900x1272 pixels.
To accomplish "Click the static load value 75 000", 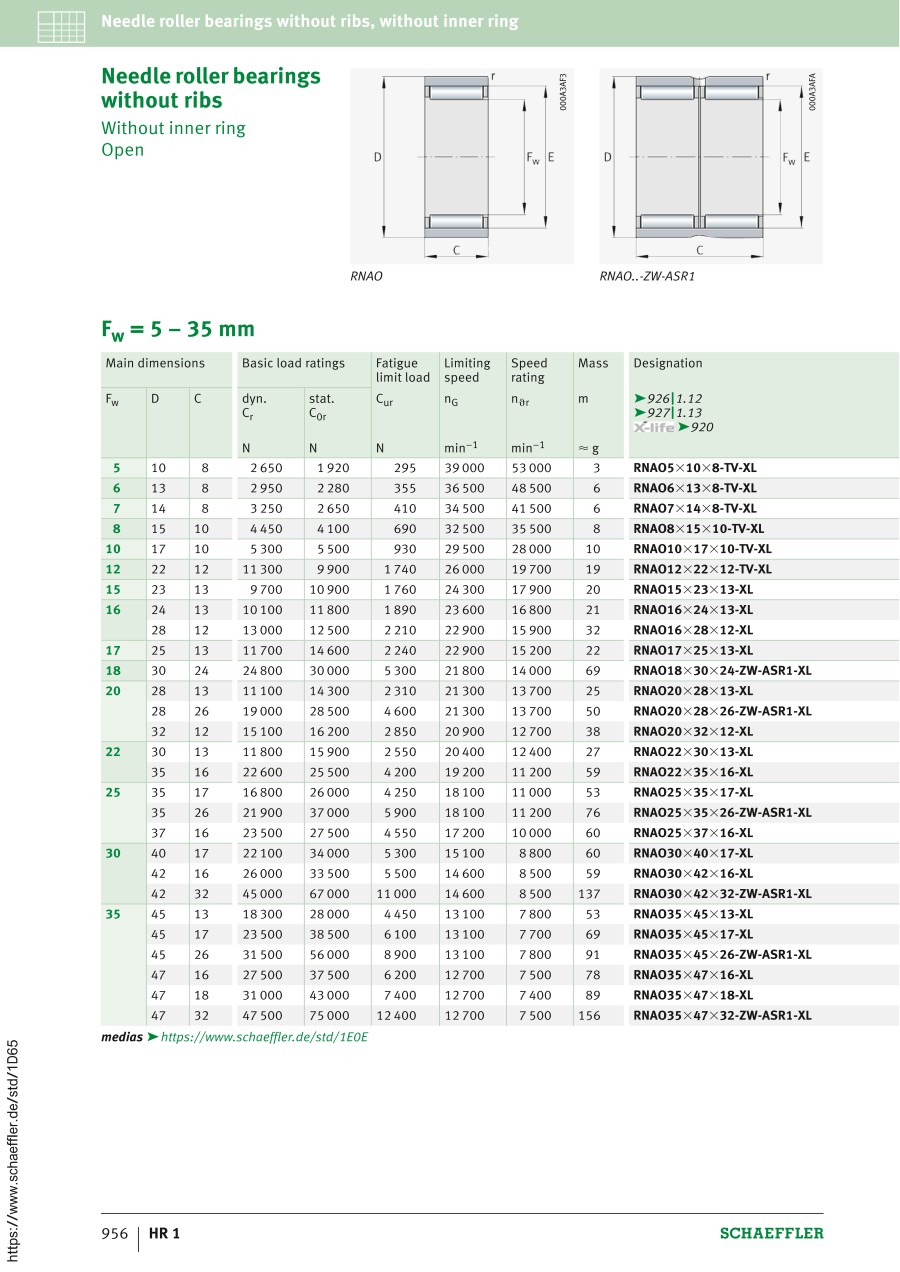I will pos(329,1015).
